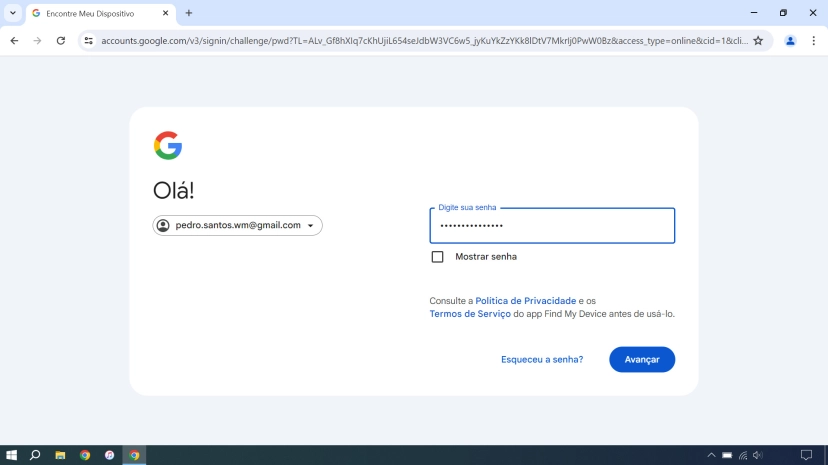This screenshot has height=465, width=828.
Task: Reload the current sign-in page
Action: (x=61, y=41)
